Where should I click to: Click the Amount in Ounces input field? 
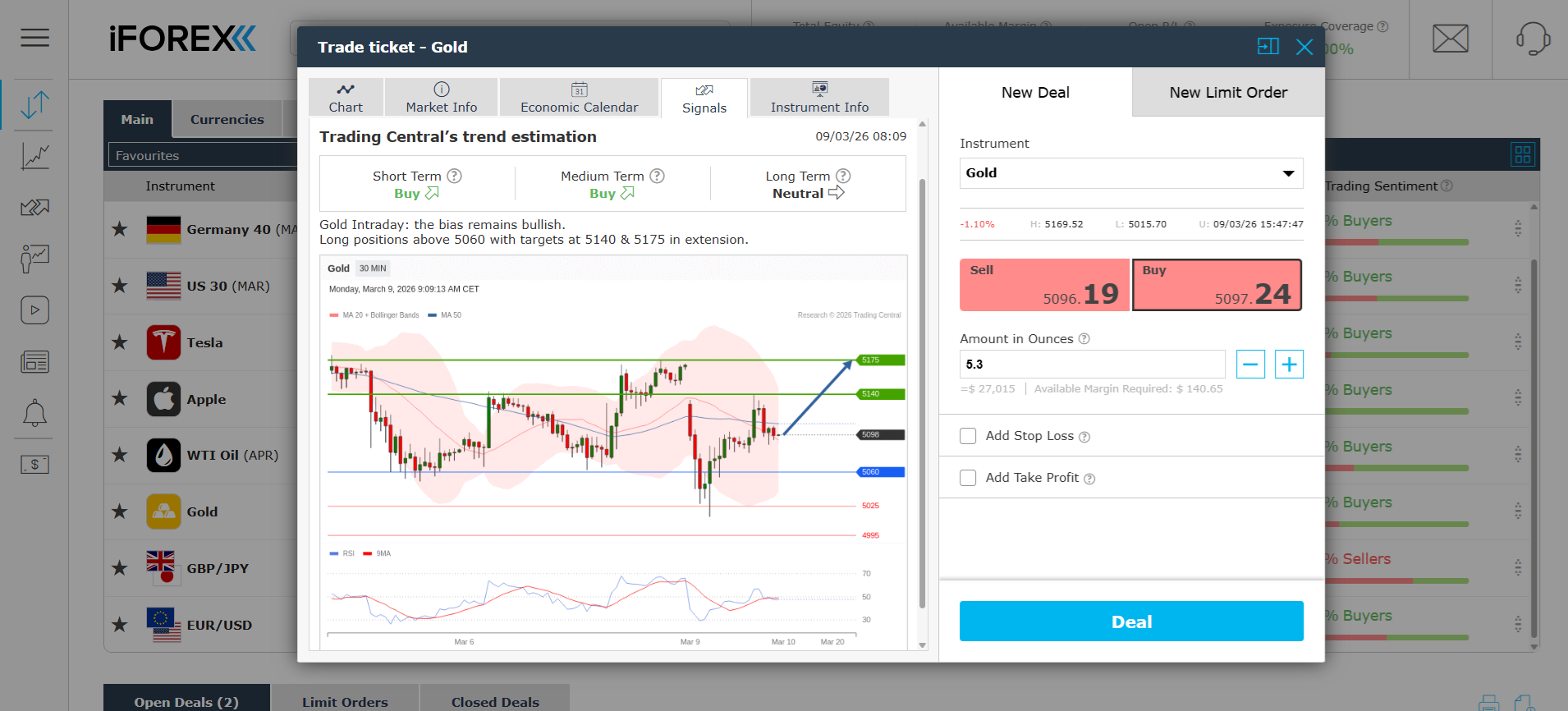(x=1093, y=365)
